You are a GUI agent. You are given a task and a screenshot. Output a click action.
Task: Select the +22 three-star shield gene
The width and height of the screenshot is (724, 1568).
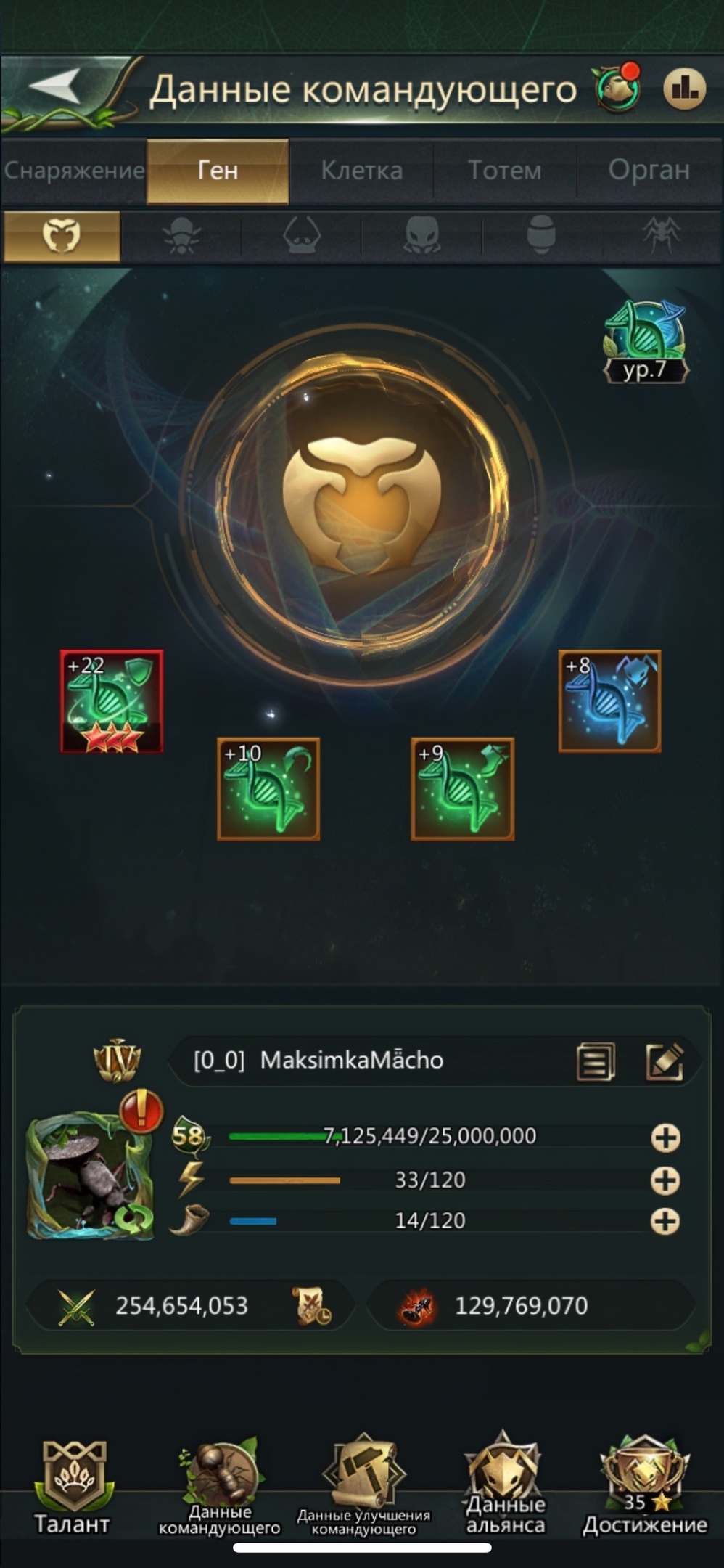click(112, 701)
